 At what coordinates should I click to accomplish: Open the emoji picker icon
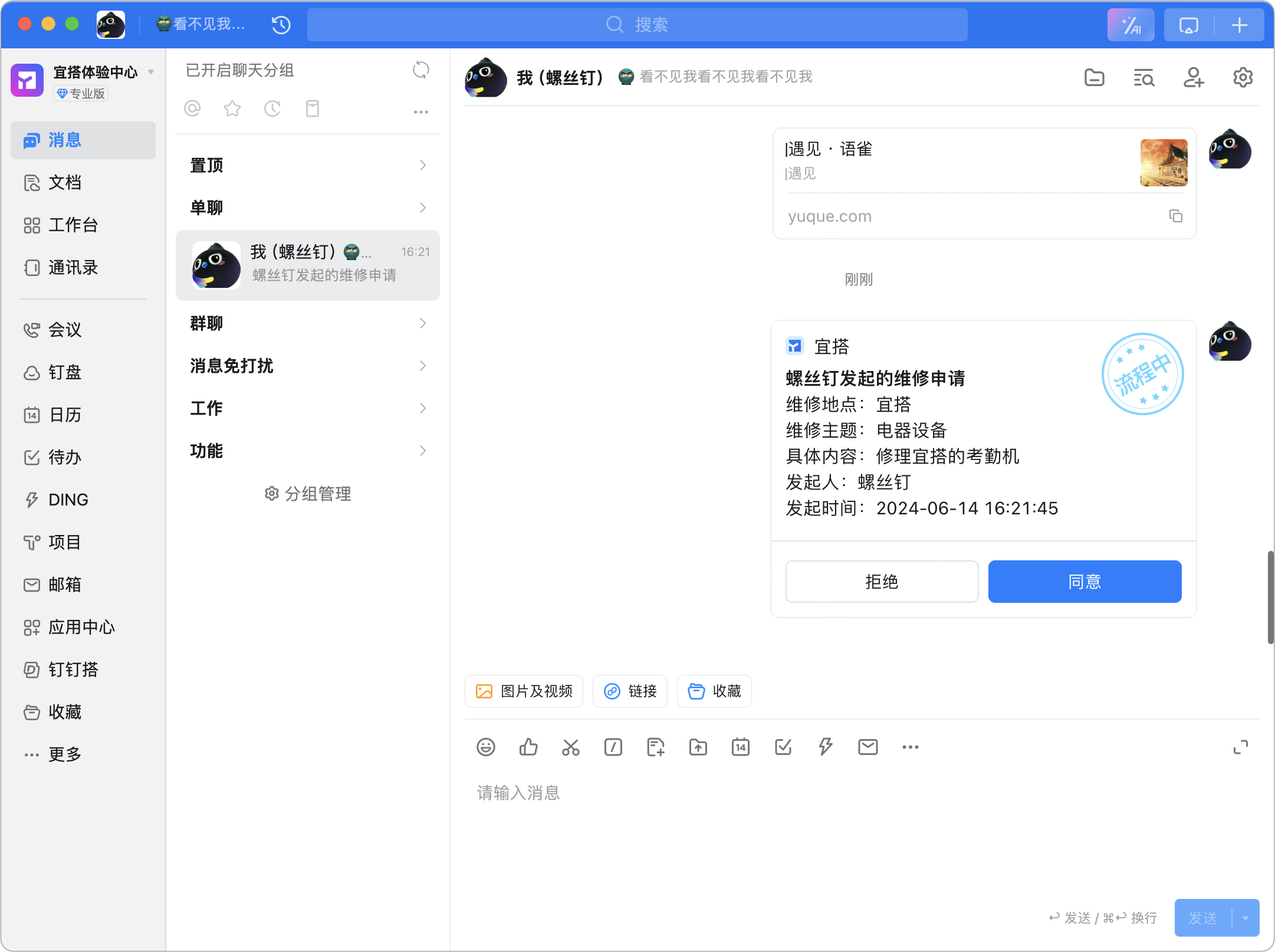pos(486,747)
